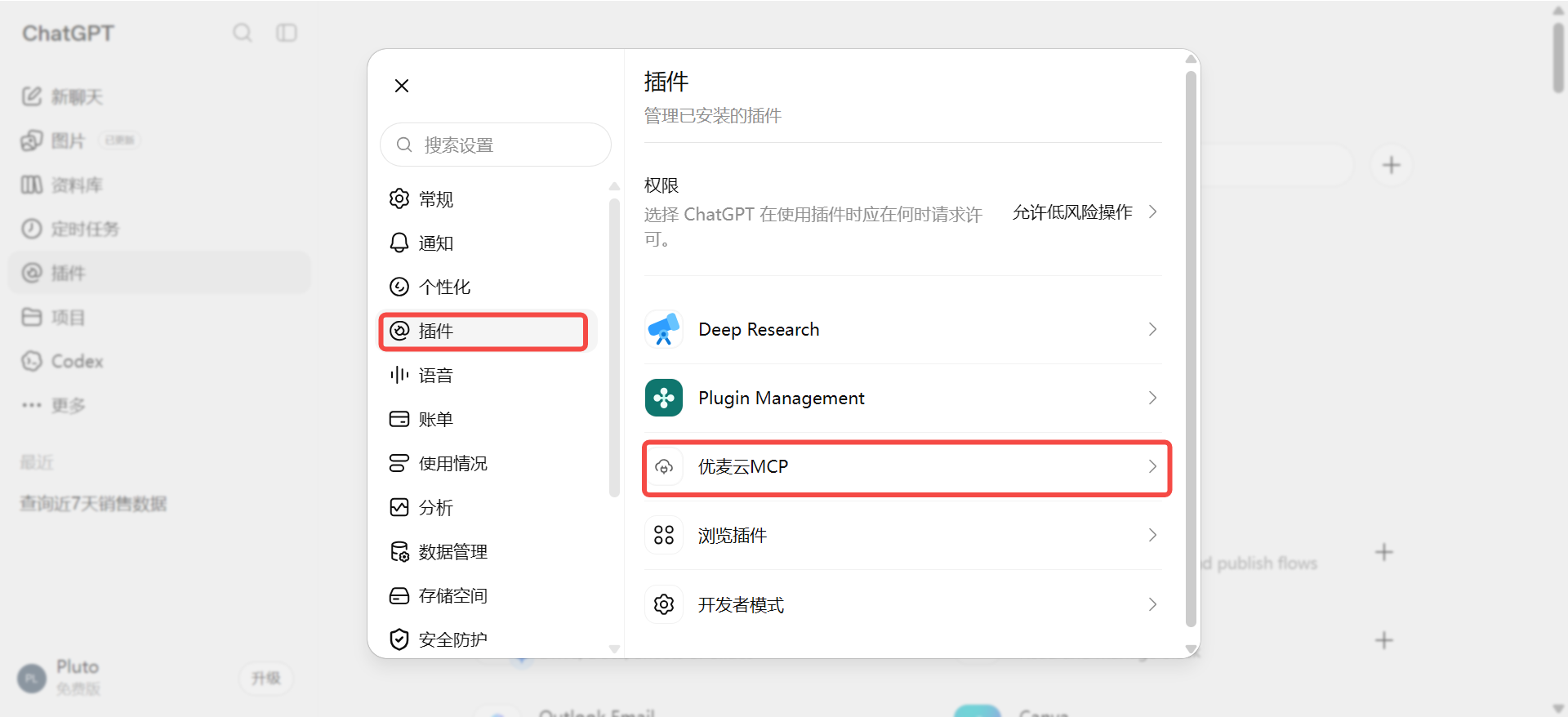Click the 开发者模式 gear icon
The height and width of the screenshot is (717, 1568).
tap(664, 604)
